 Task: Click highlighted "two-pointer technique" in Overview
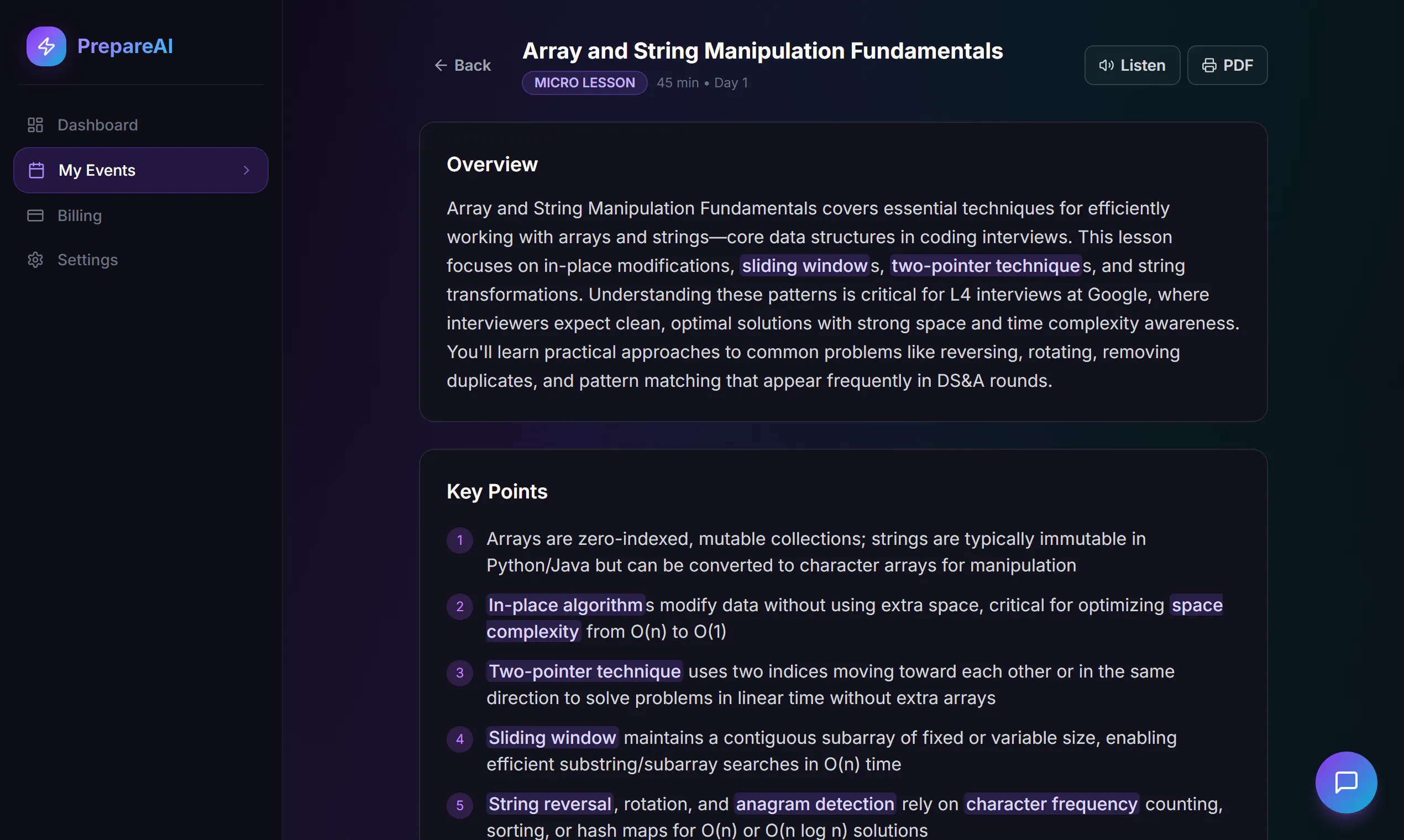pos(986,265)
